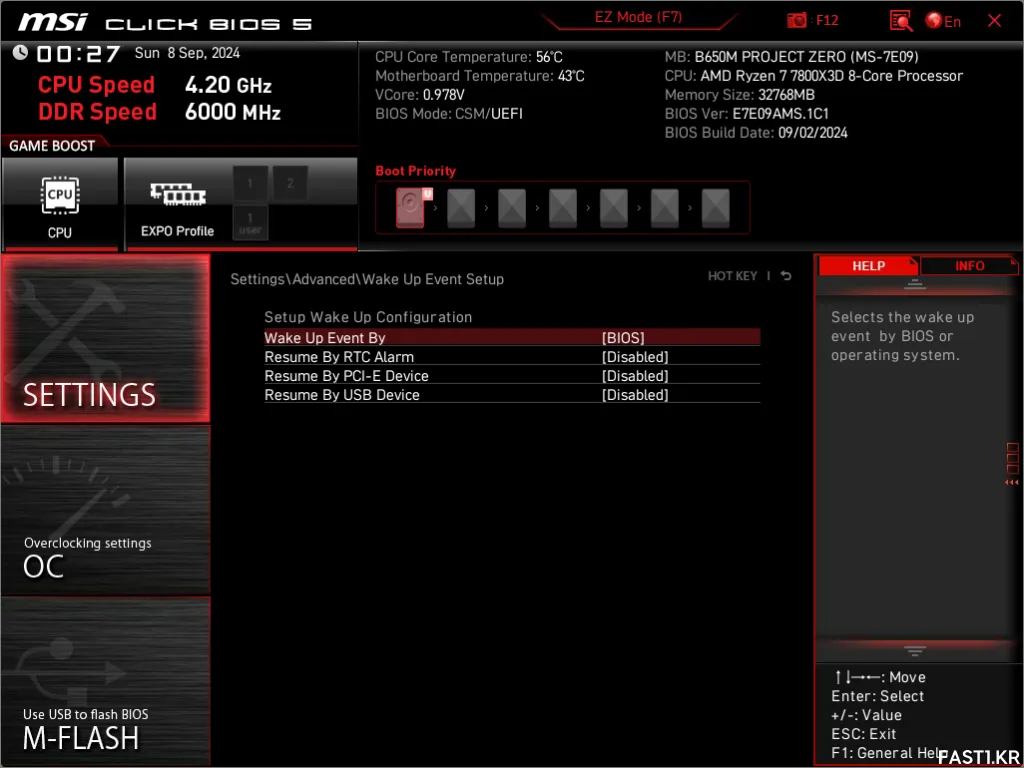Viewport: 1024px width, 768px height.
Task: Change Resume By PCI-E Device [Disabled] value
Action: [x=635, y=376]
